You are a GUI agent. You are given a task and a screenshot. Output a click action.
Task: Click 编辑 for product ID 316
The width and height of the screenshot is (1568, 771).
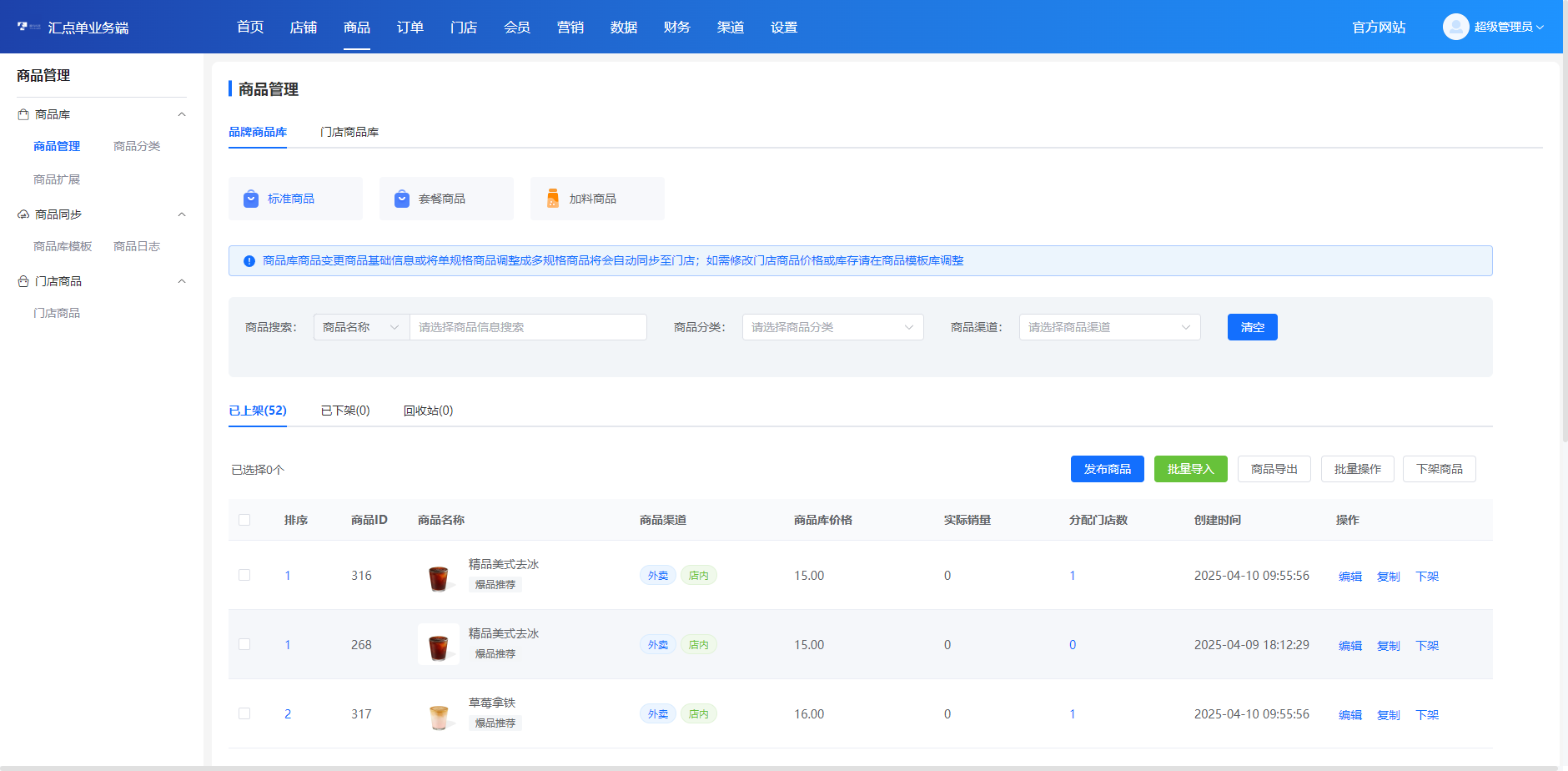click(x=1350, y=577)
